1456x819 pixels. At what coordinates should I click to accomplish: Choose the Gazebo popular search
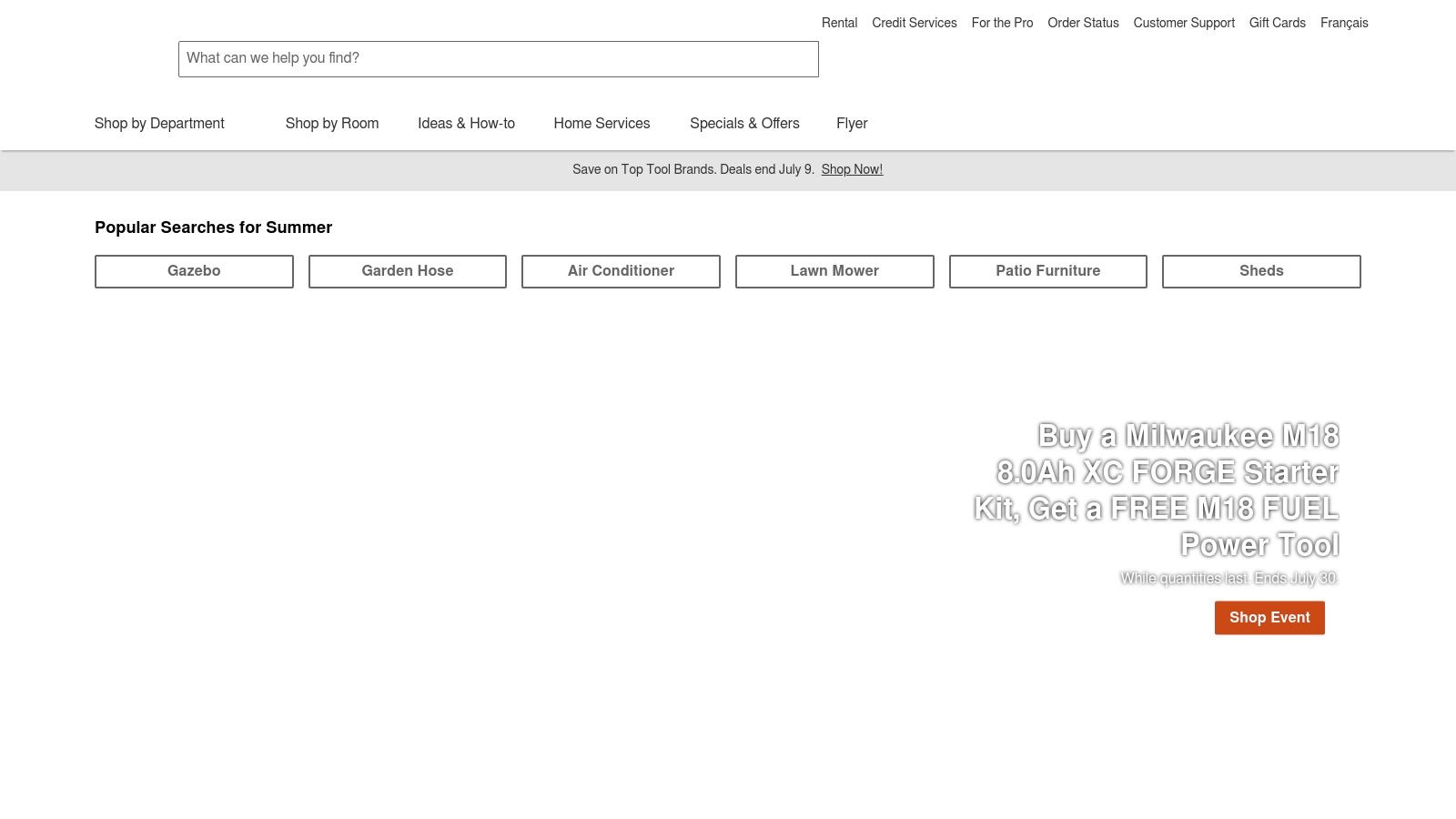(194, 271)
